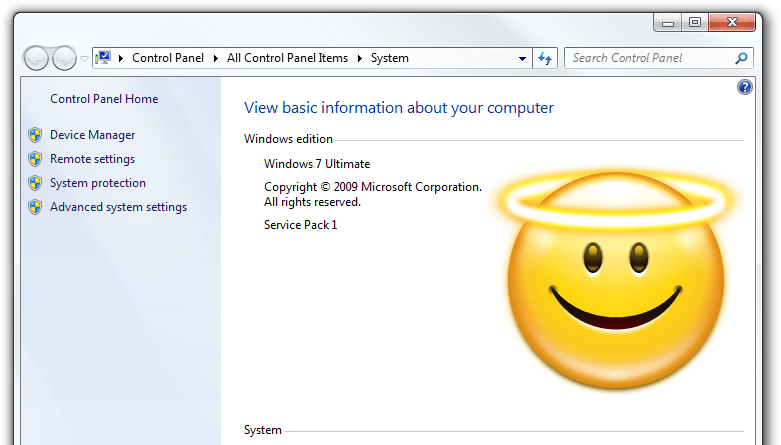Click the shield icon beside Remote settings
Screen dimensions: 781x445
pyautogui.click(x=35, y=159)
